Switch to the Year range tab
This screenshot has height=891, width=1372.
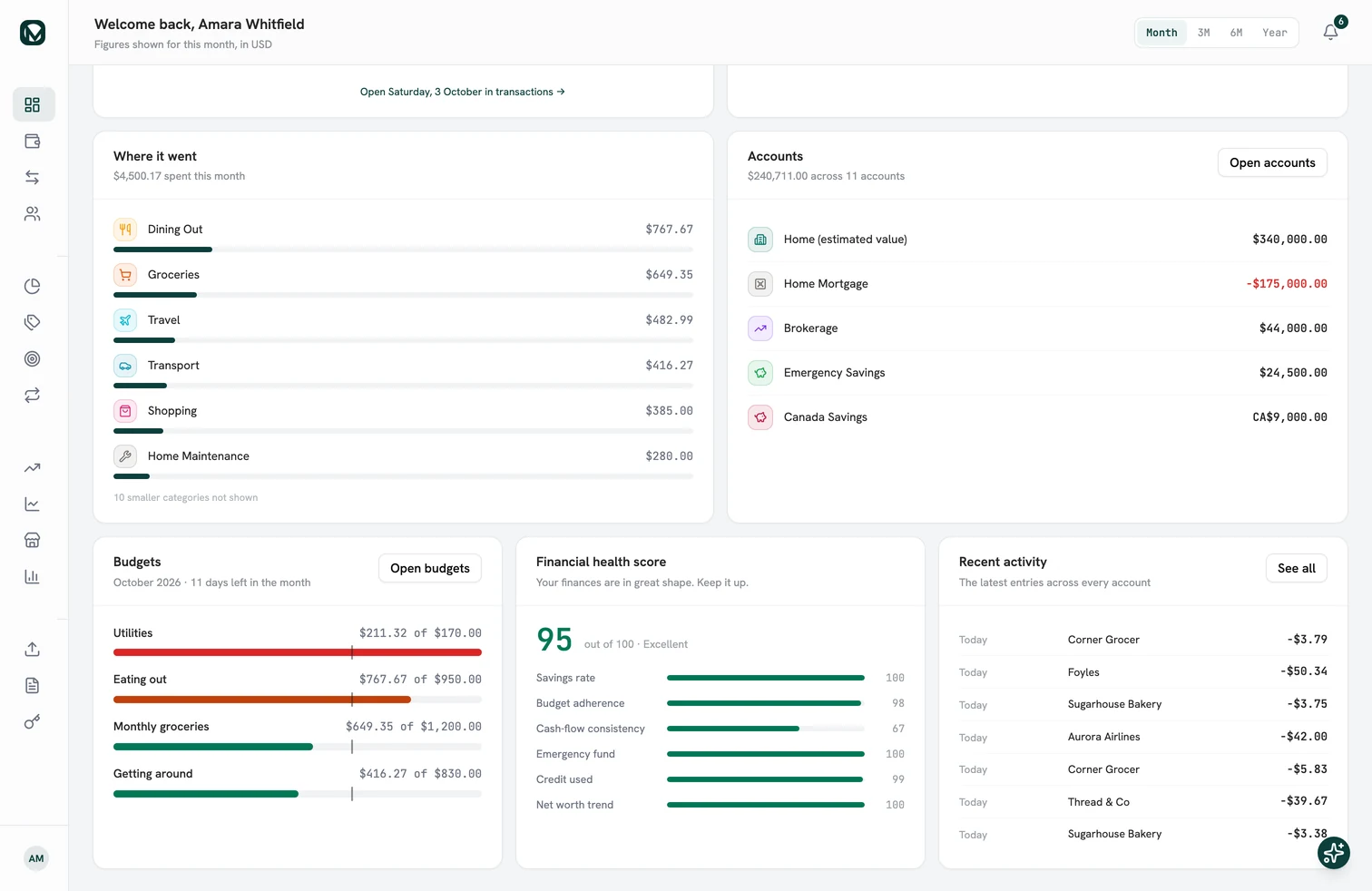(x=1275, y=33)
